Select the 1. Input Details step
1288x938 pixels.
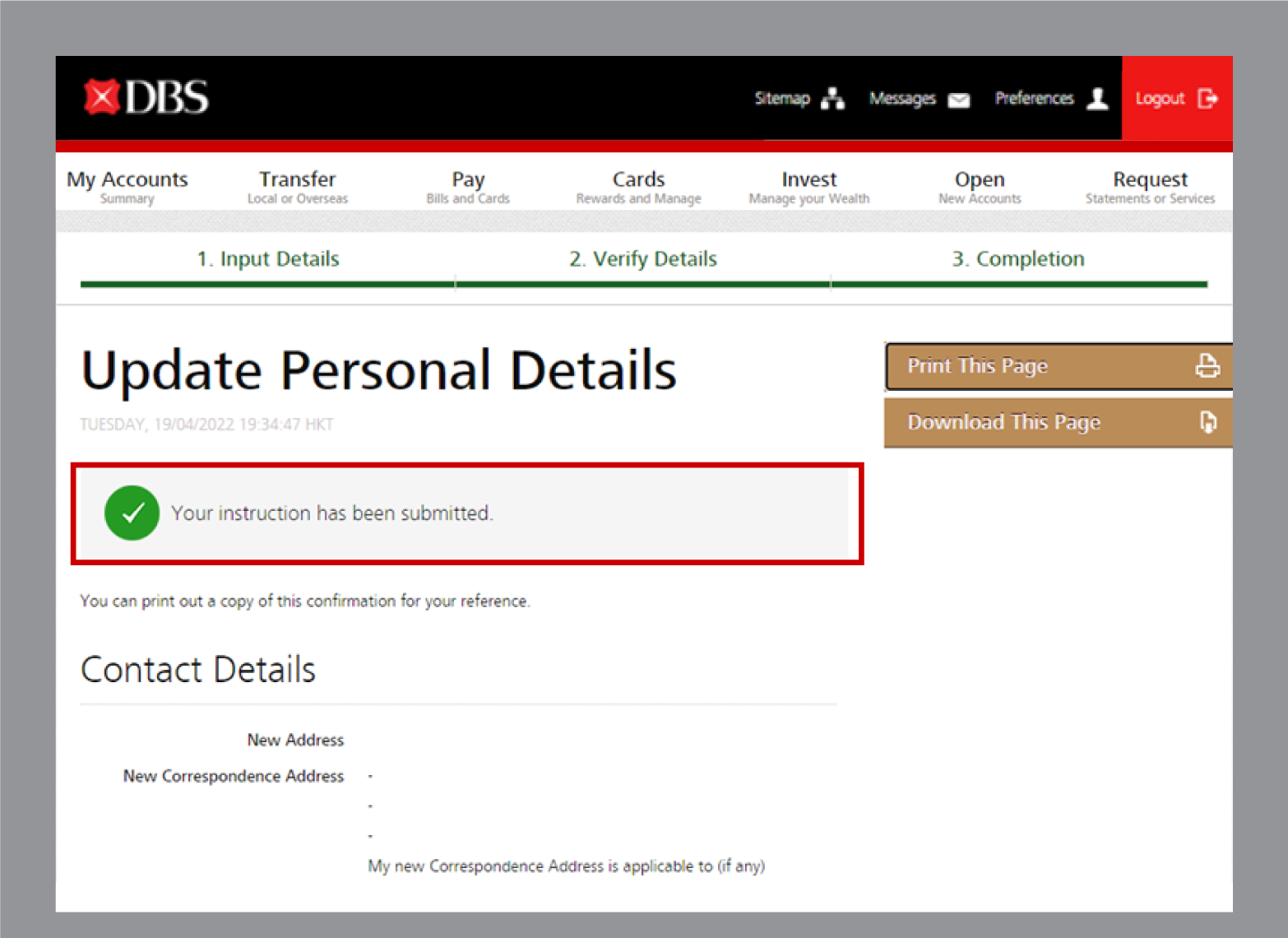tap(268, 259)
